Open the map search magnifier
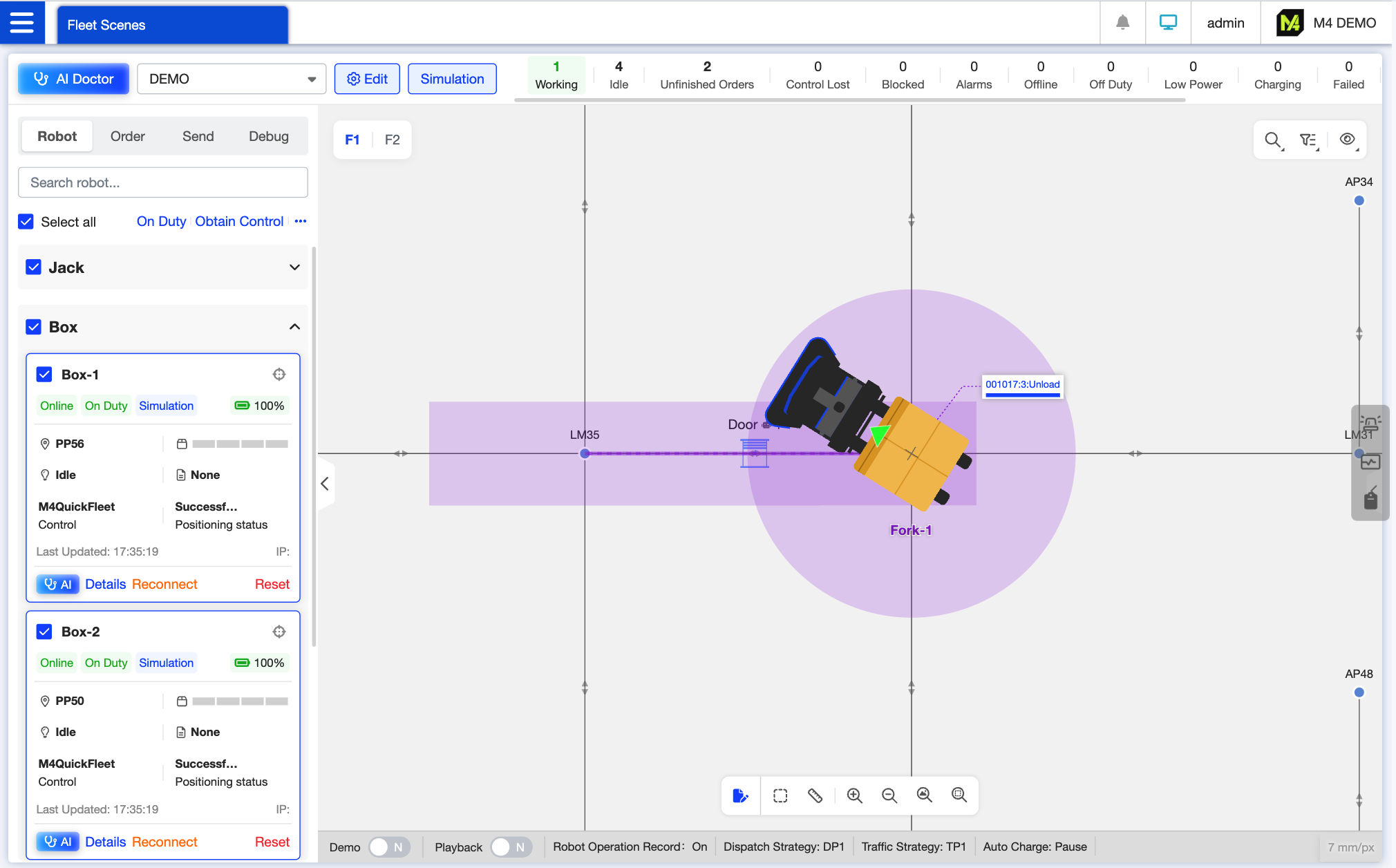This screenshot has height=868, width=1396. coord(1273,140)
